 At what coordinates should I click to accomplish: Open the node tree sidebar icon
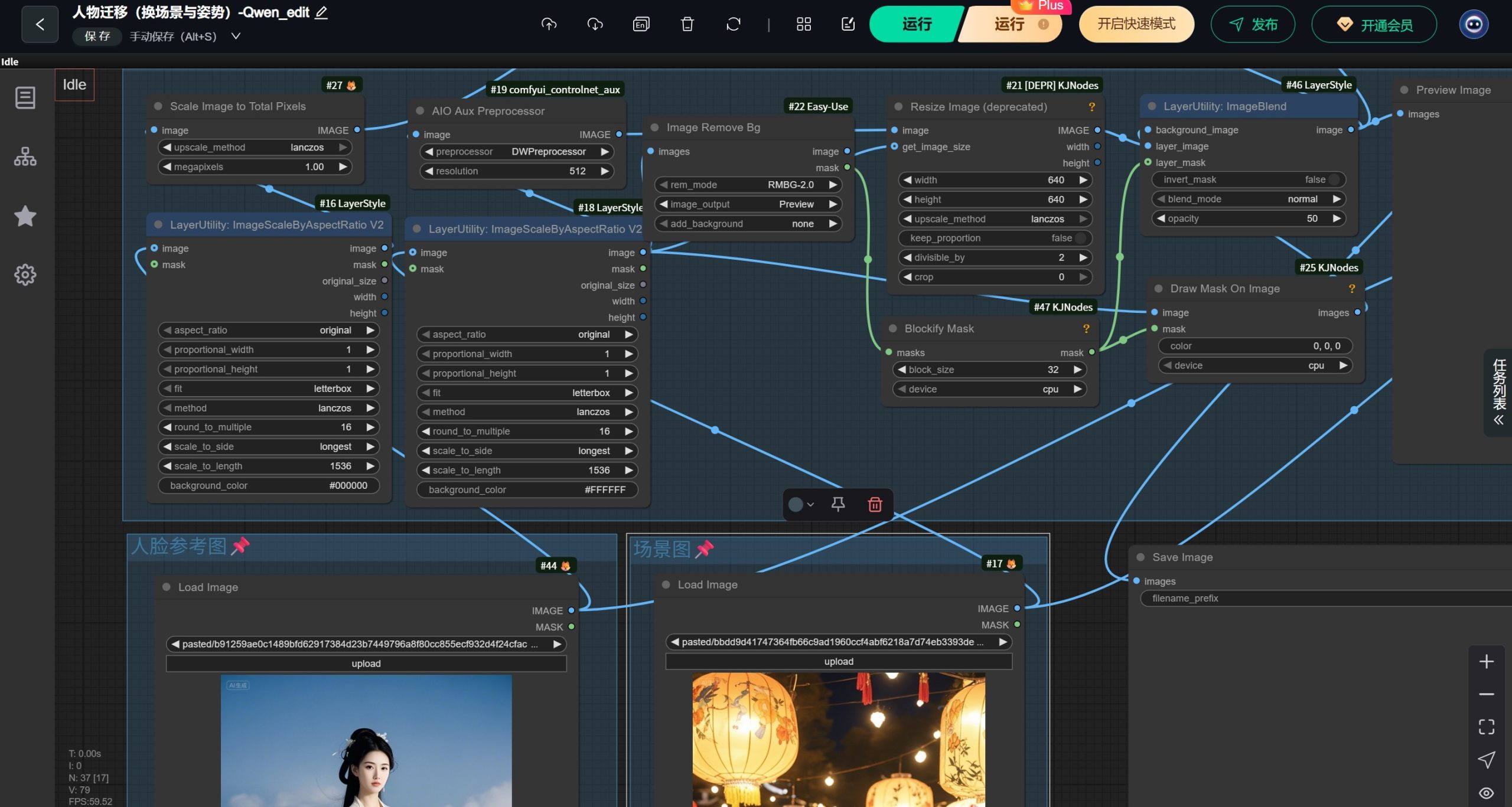(x=25, y=156)
